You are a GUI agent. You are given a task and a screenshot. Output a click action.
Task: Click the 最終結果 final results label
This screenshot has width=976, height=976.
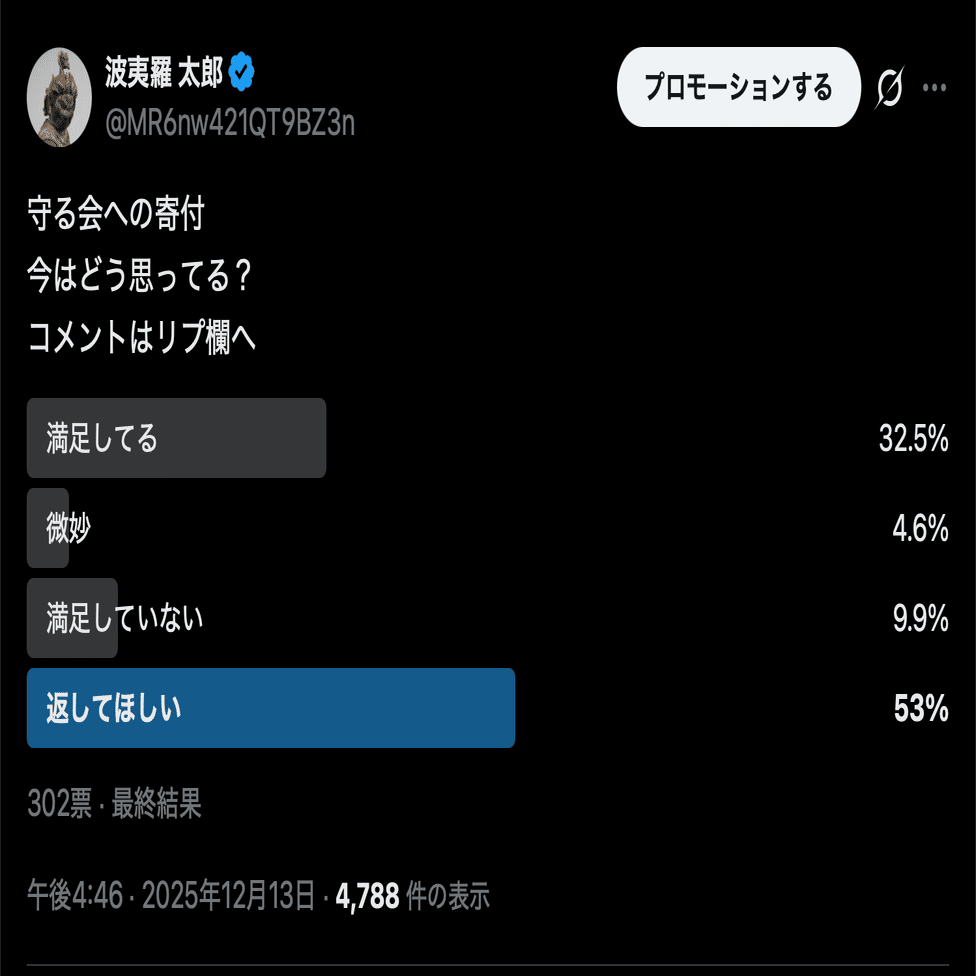(x=157, y=803)
